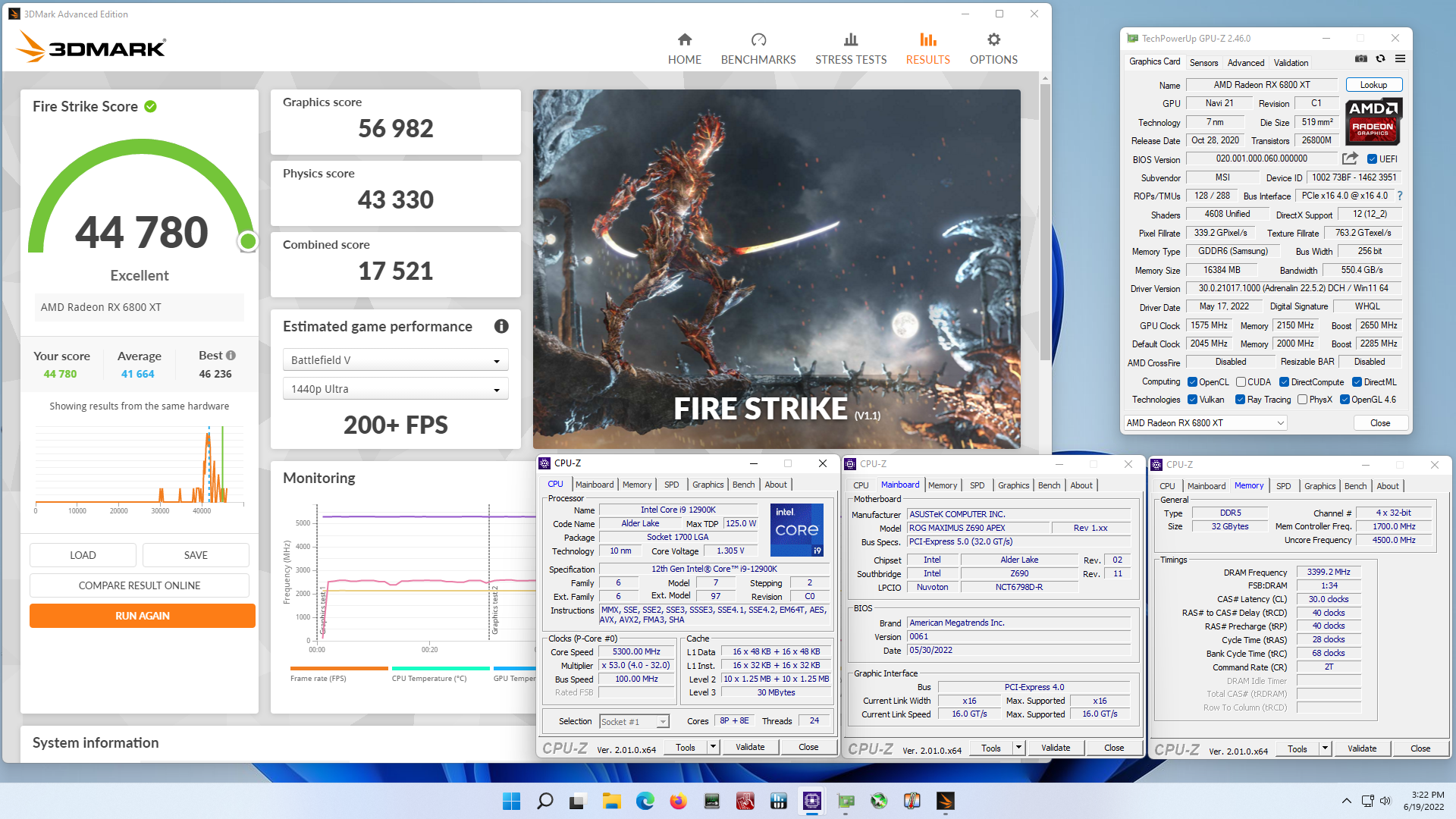Open the GPU-Z hamburger menu

[1400, 58]
